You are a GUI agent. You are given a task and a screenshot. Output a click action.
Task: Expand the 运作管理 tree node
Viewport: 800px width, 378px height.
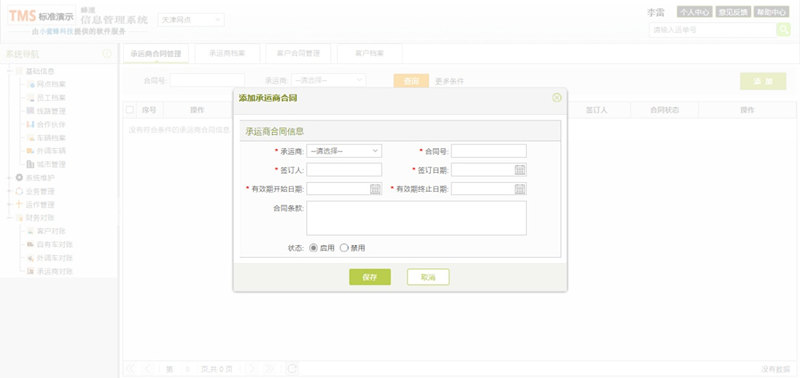pos(9,205)
